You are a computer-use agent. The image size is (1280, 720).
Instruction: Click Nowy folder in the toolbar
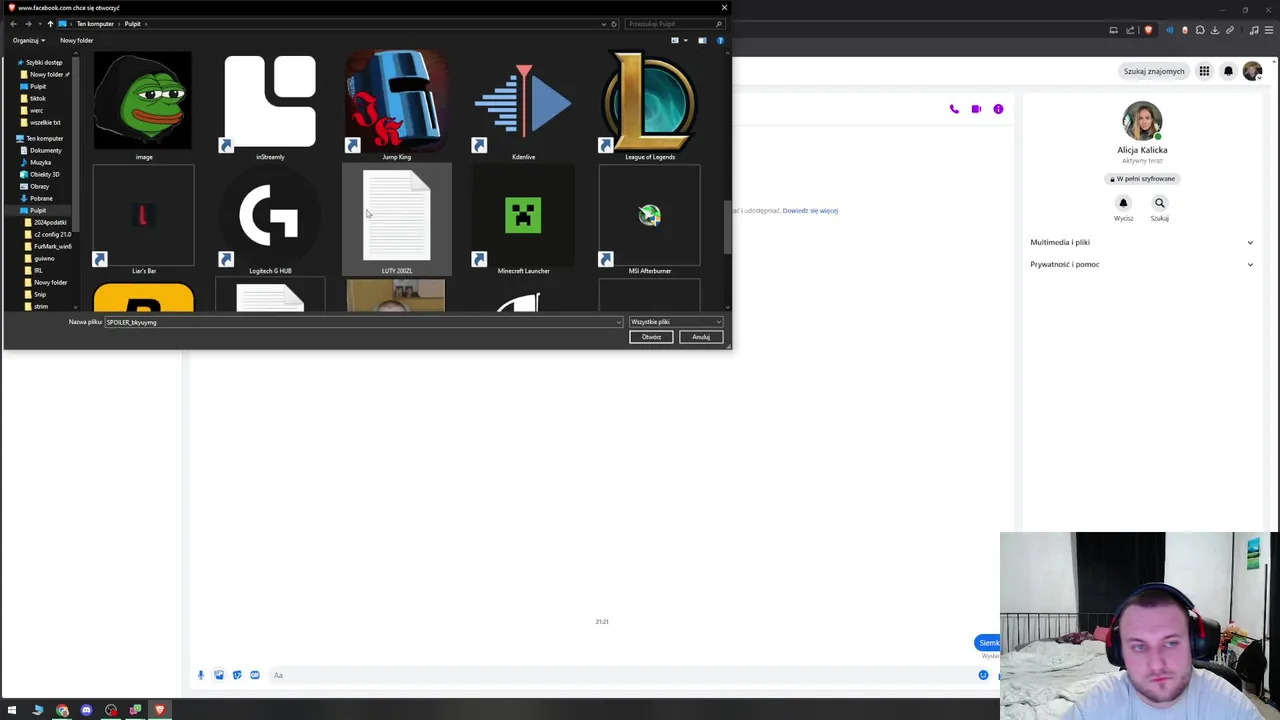pyautogui.click(x=77, y=40)
